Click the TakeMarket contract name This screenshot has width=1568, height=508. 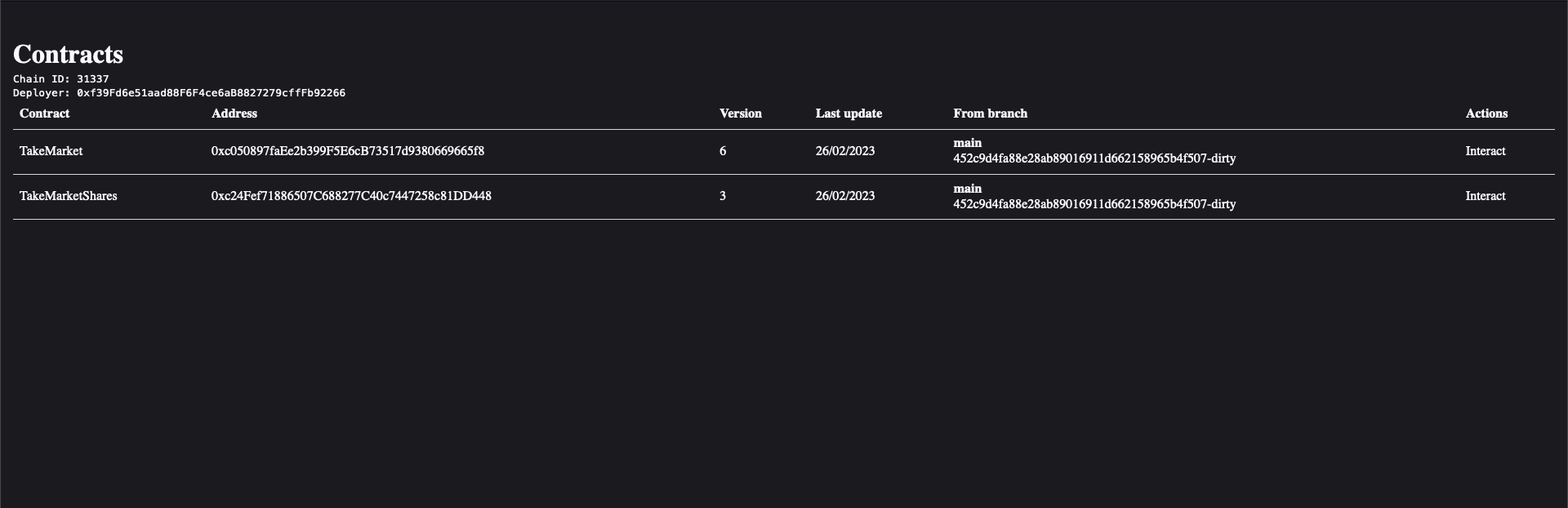(x=51, y=151)
